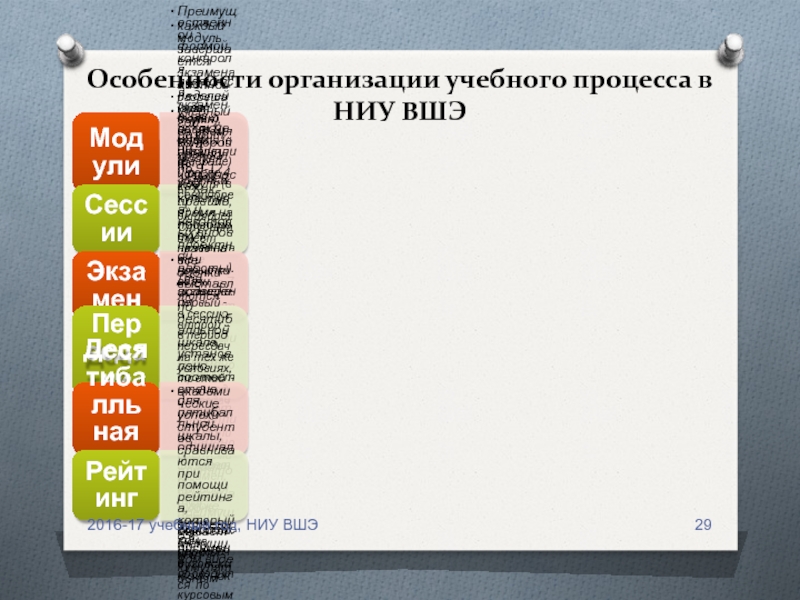Image resolution: width=800 pixels, height=600 pixels.
Task: Click the light green description box beside Сессии
Action: pos(204,218)
